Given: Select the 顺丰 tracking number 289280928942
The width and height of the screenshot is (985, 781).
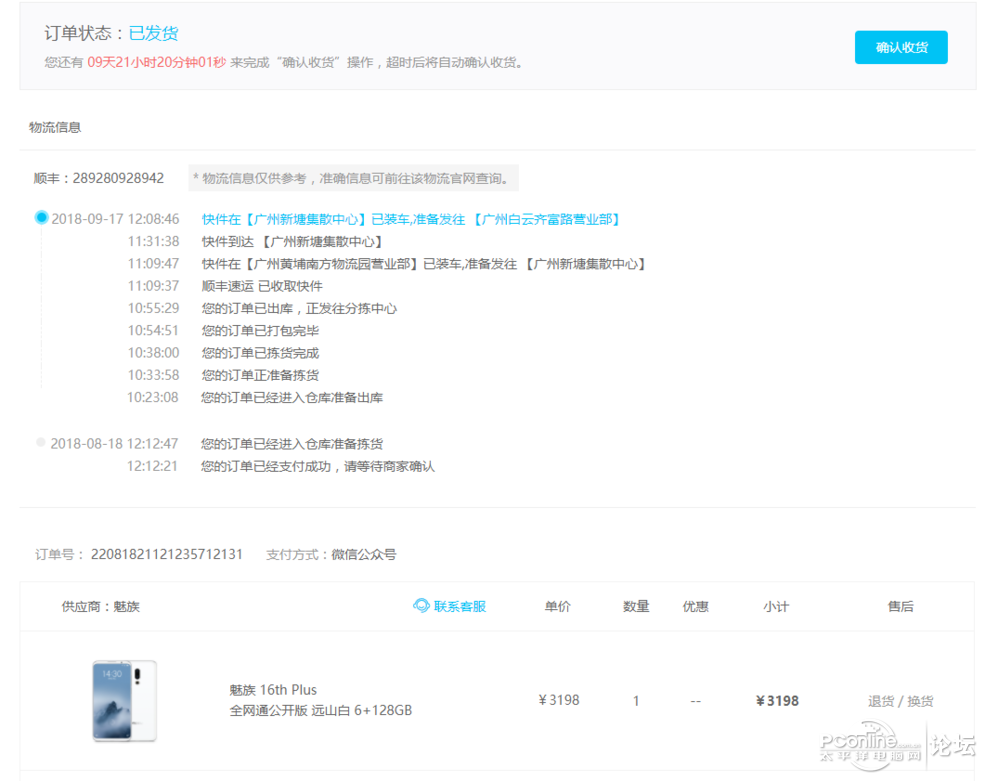Looking at the screenshot, I should tap(118, 178).
